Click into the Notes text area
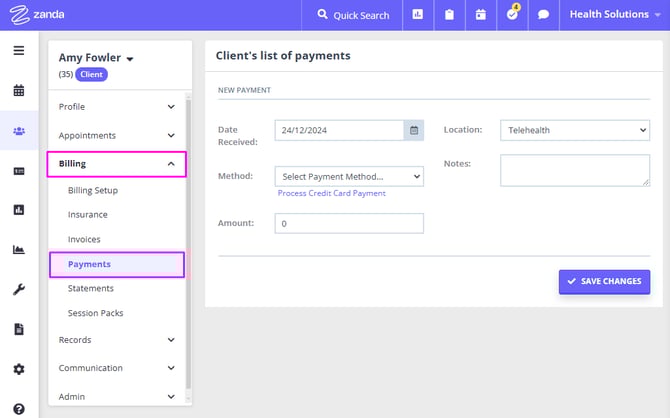Screen dimensions: 670x418 574,170
